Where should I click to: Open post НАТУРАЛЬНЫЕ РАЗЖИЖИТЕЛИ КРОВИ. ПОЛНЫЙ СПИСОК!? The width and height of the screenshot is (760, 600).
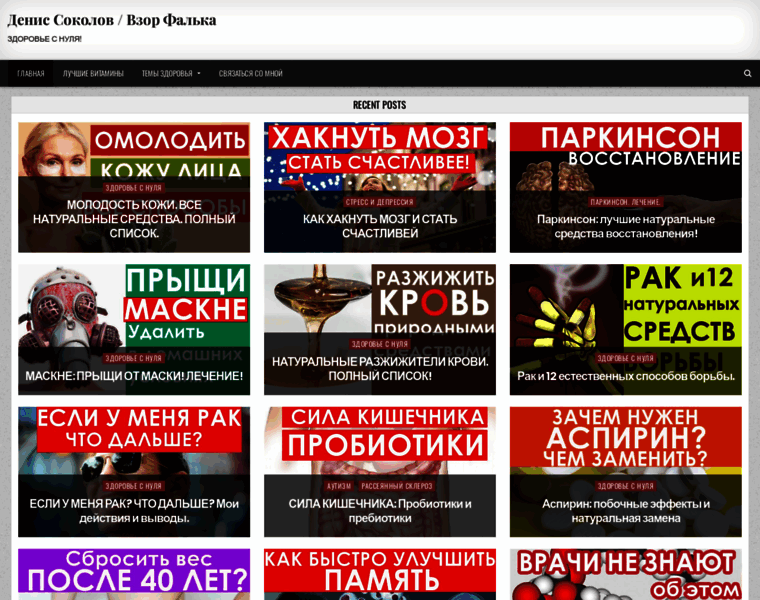[x=380, y=368]
